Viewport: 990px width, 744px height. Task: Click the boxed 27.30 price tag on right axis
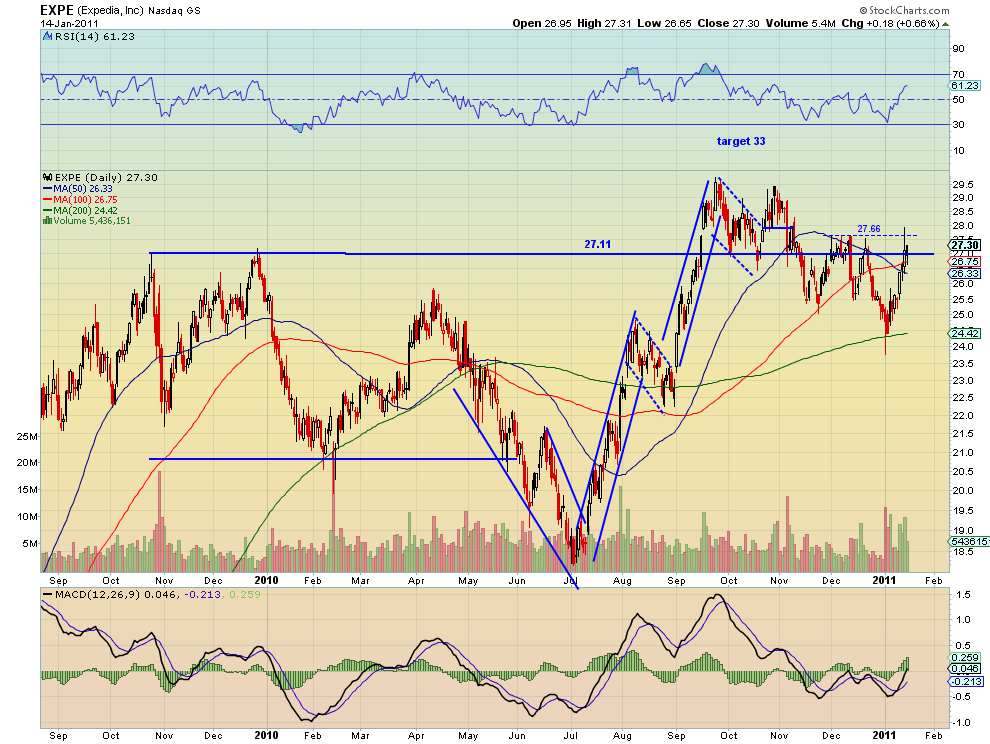(965, 245)
